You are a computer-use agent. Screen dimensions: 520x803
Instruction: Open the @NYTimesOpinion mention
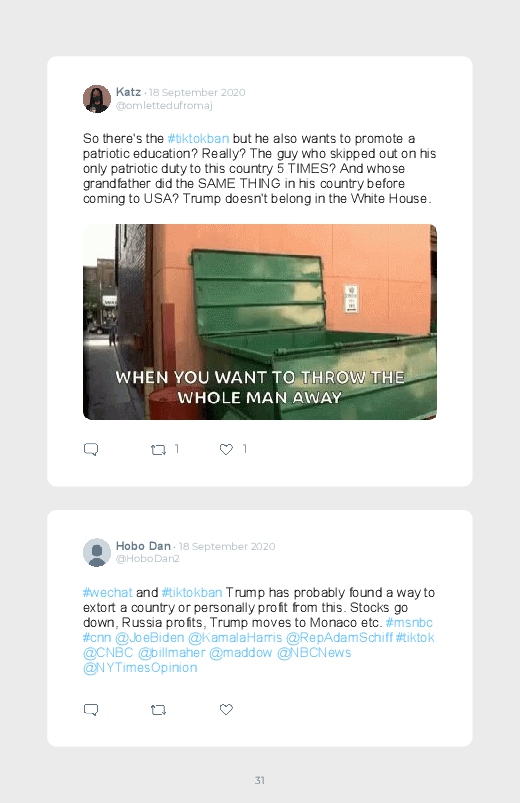point(140,668)
